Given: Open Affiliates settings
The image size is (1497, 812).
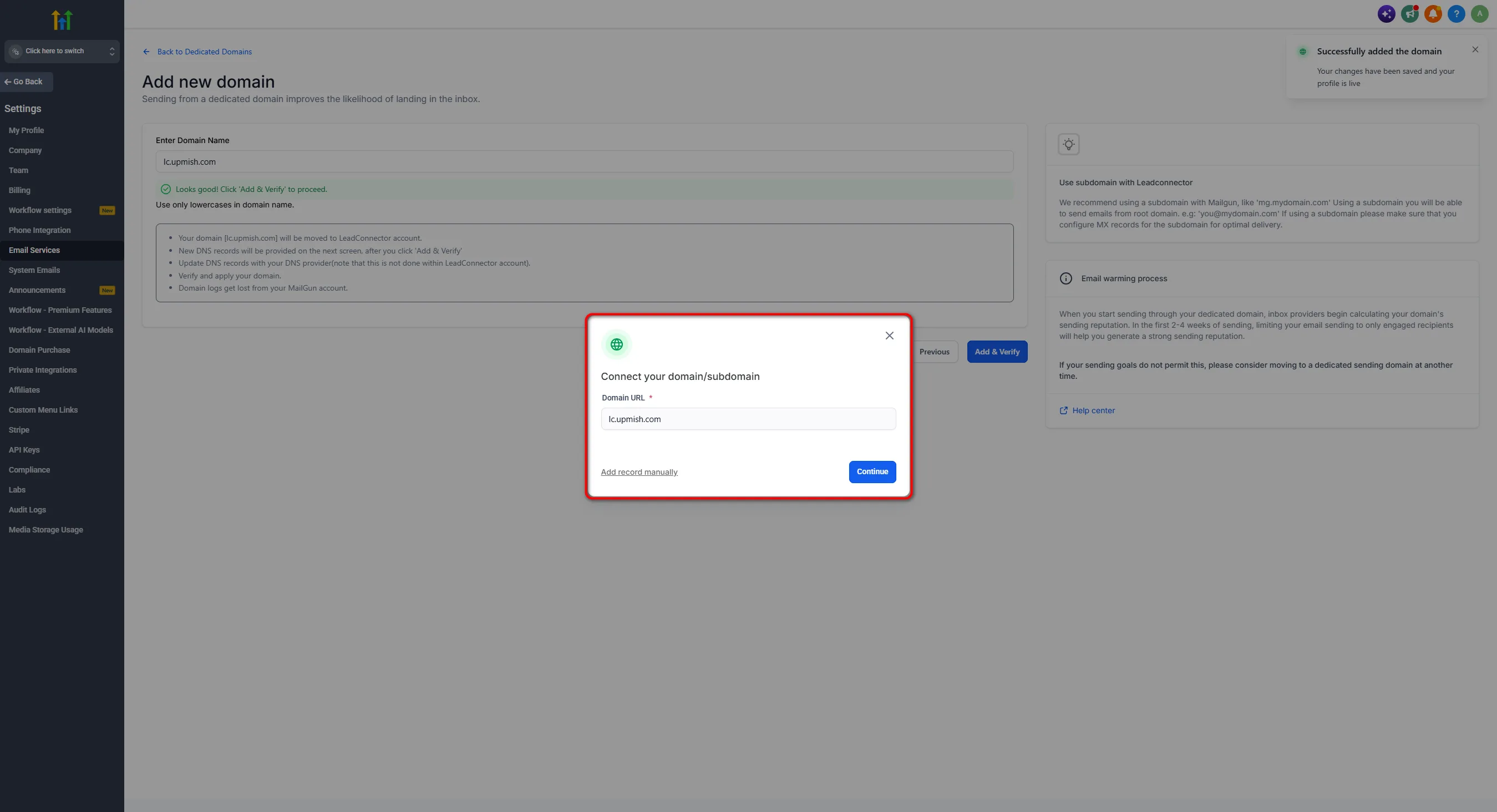Looking at the screenshot, I should click(x=24, y=390).
